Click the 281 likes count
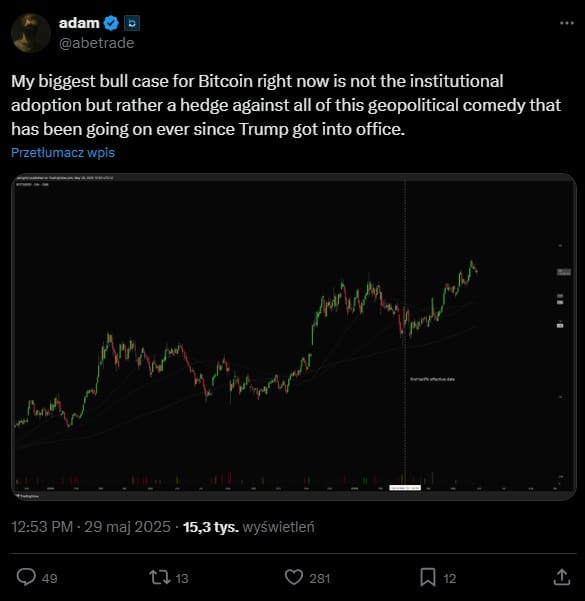The width and height of the screenshot is (585, 601). coord(320,578)
